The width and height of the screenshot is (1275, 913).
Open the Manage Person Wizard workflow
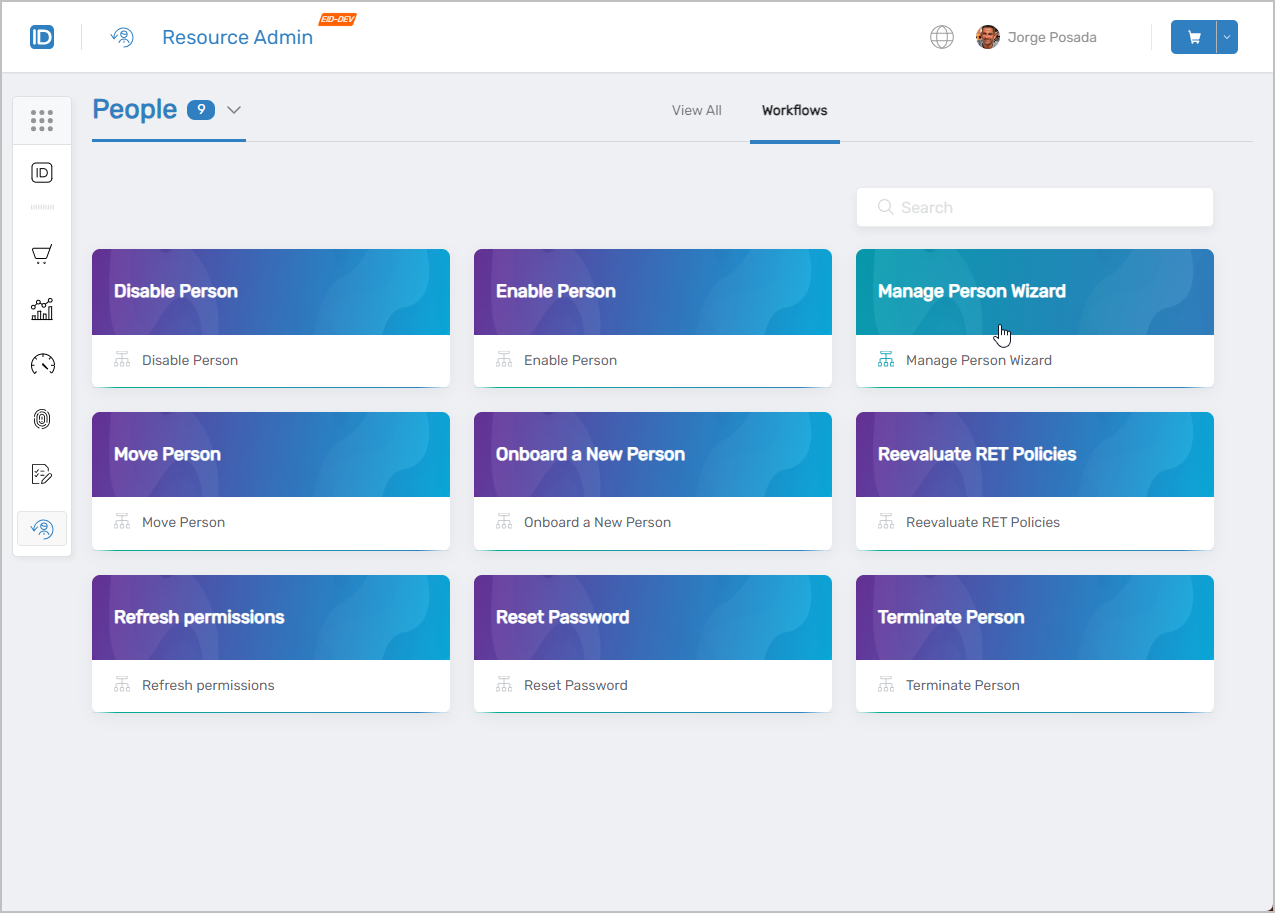1034,318
